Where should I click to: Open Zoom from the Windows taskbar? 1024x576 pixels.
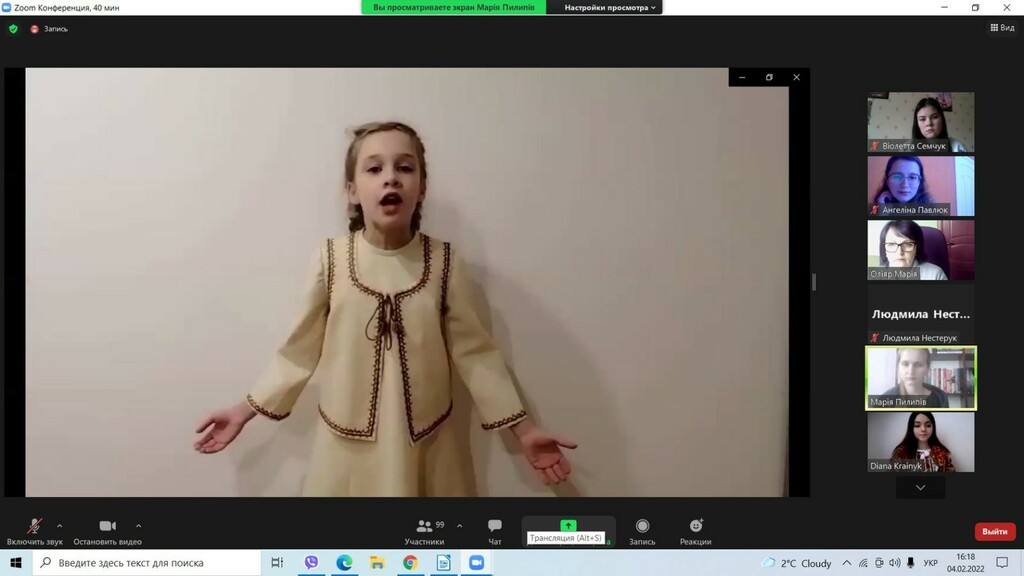pos(476,563)
